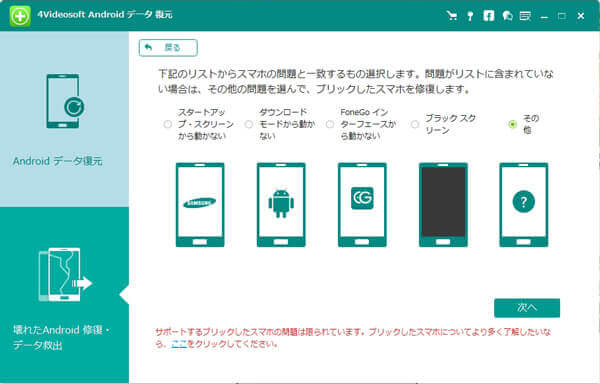Click the black screen phone image
Viewport: 600px width, 384px height.
(x=443, y=205)
